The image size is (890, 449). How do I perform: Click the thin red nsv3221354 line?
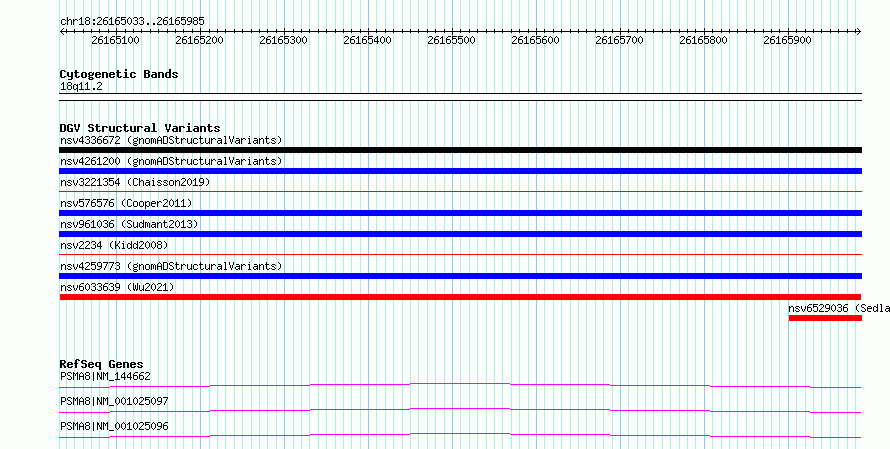(460, 192)
